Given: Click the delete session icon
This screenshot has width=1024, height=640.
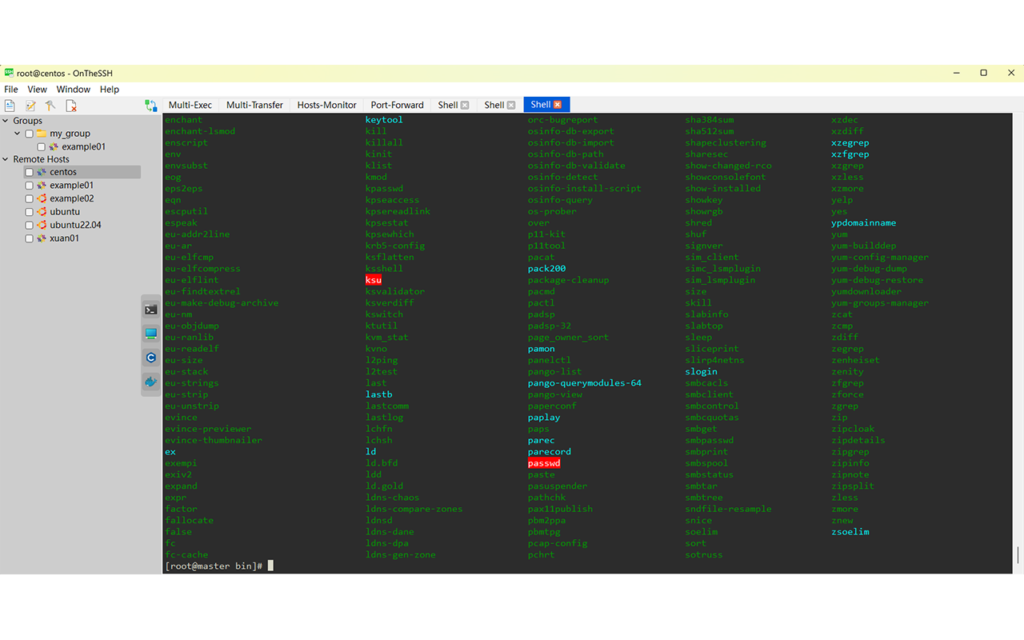Looking at the screenshot, I should [70, 105].
